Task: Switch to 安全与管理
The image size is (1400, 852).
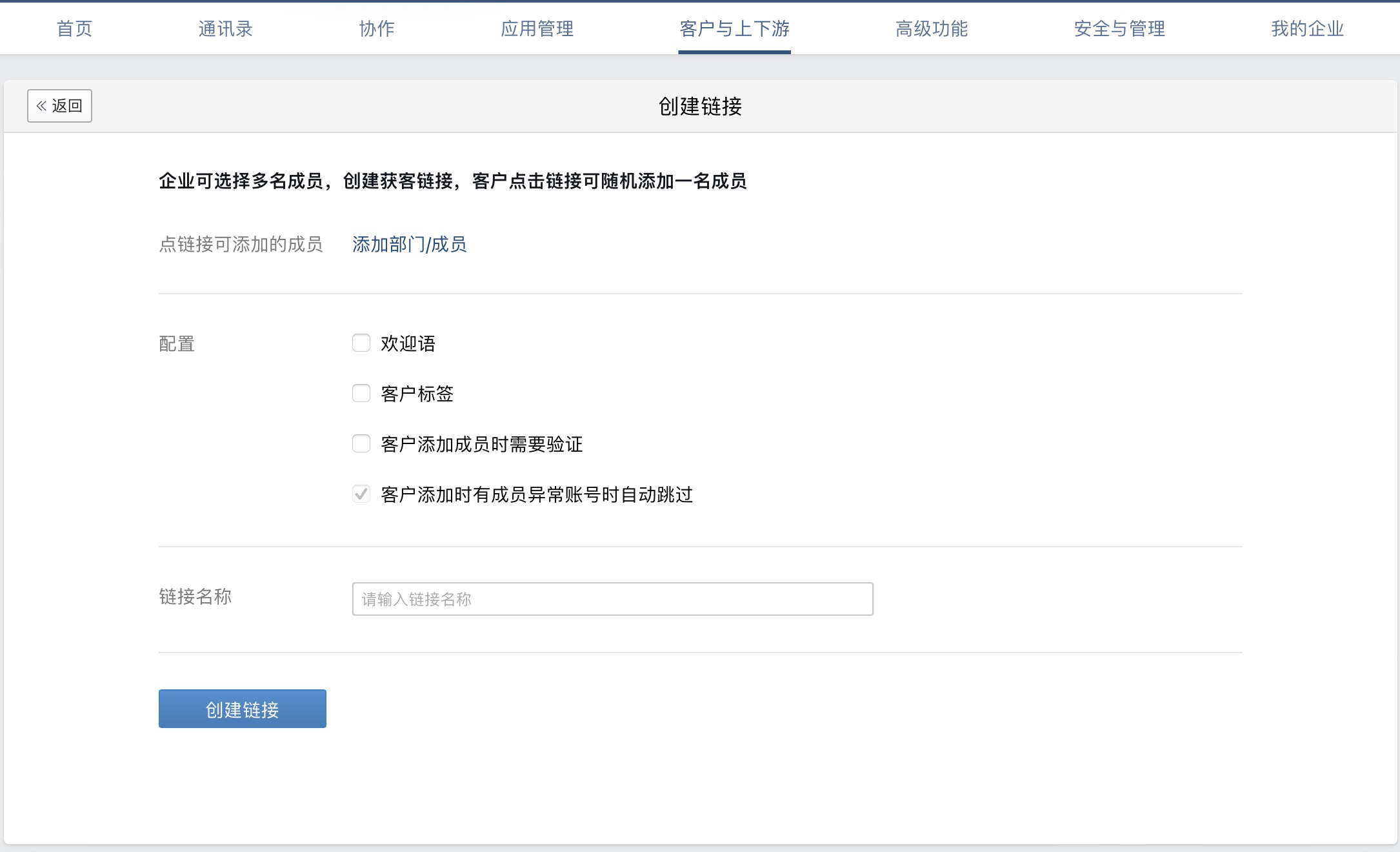Action: click(1118, 28)
